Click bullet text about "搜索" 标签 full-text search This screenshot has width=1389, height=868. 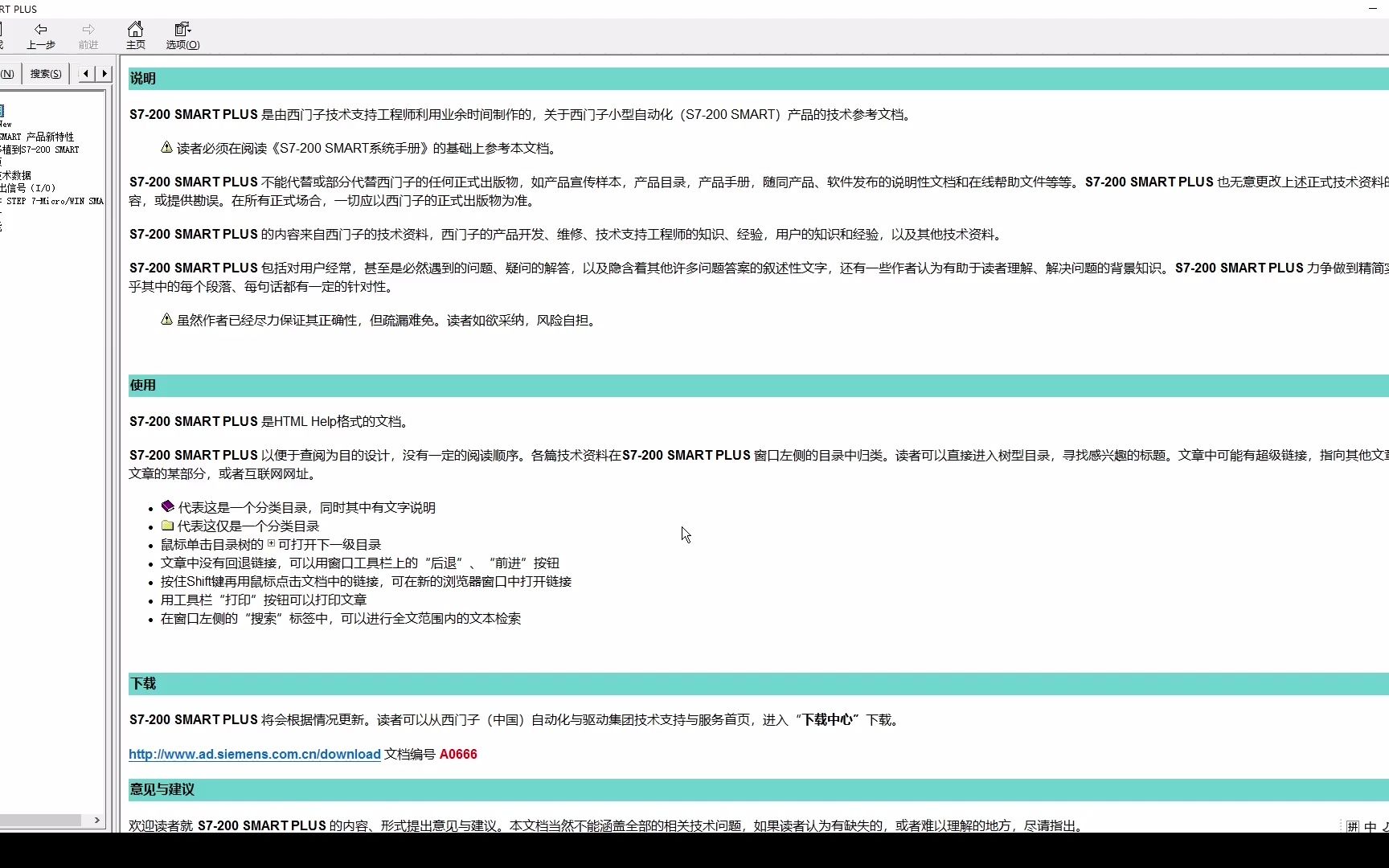coord(341,619)
